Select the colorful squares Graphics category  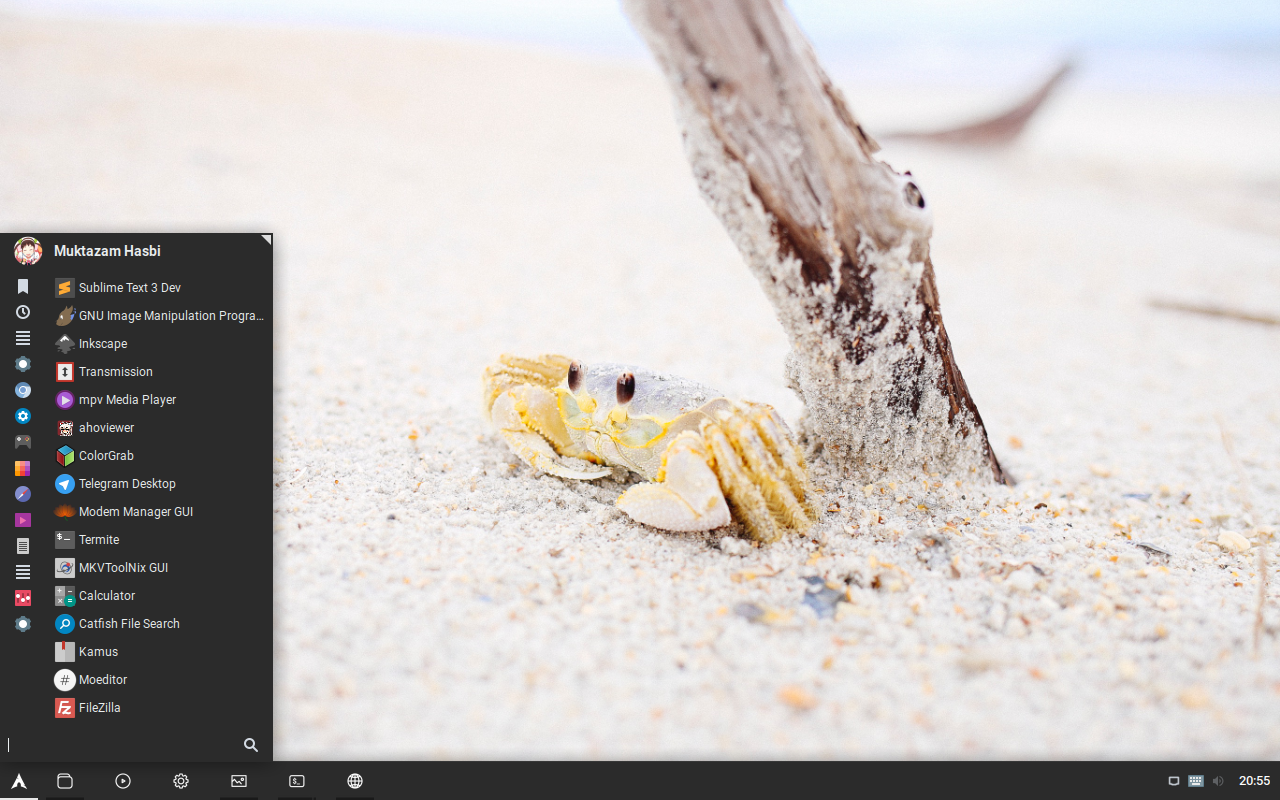point(22,468)
